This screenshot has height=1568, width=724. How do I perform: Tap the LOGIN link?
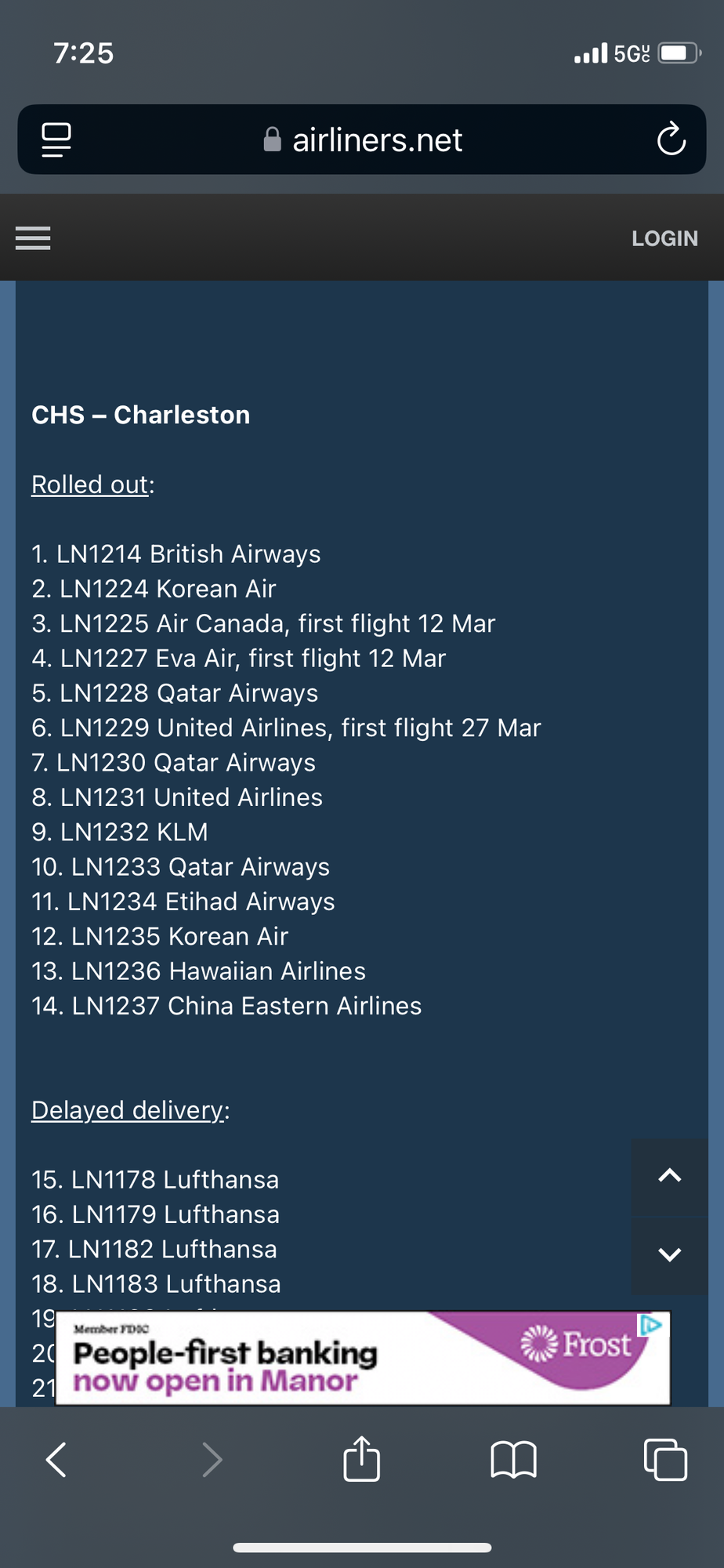pyautogui.click(x=664, y=238)
